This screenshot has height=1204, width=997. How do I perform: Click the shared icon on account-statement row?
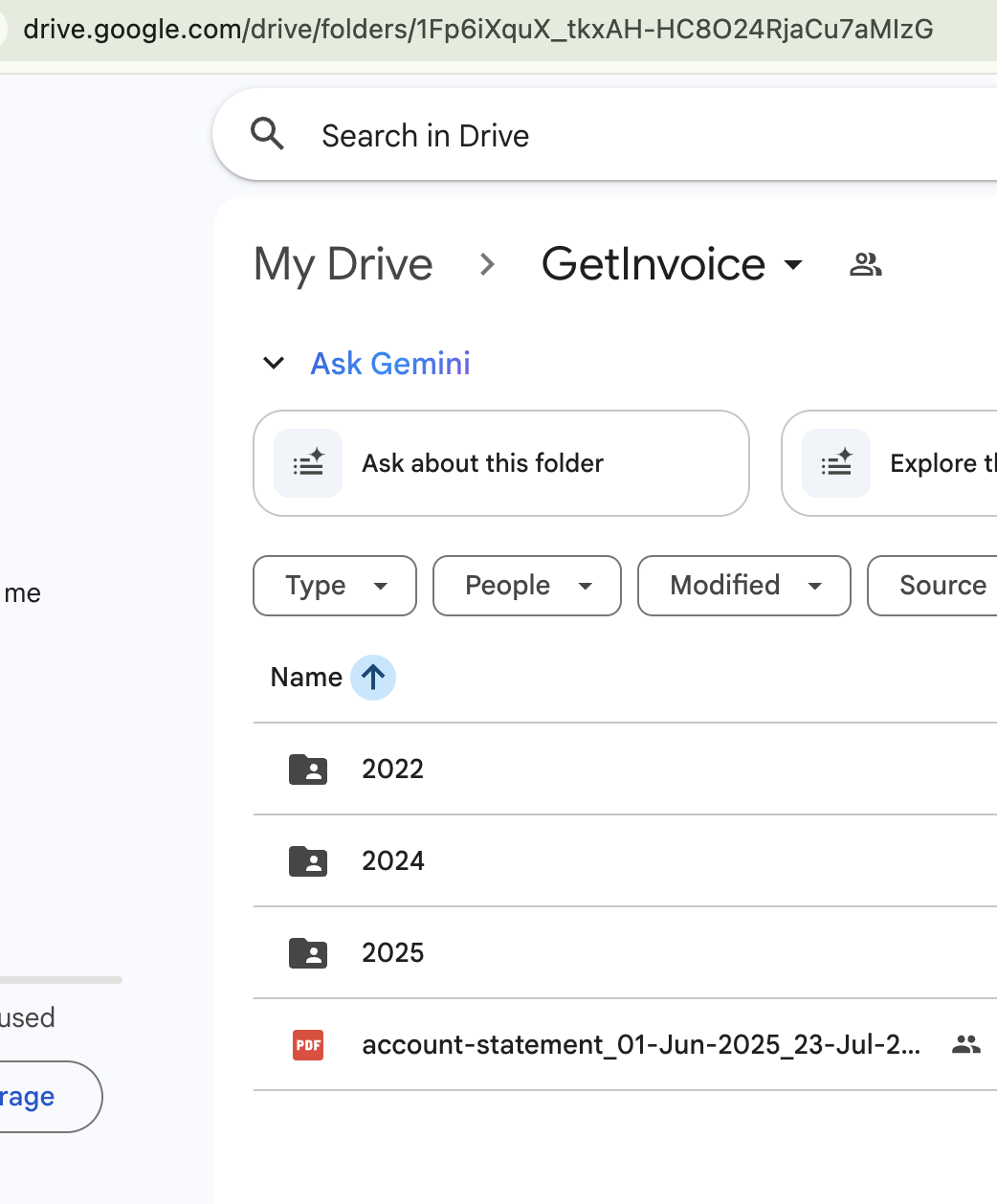[966, 1044]
